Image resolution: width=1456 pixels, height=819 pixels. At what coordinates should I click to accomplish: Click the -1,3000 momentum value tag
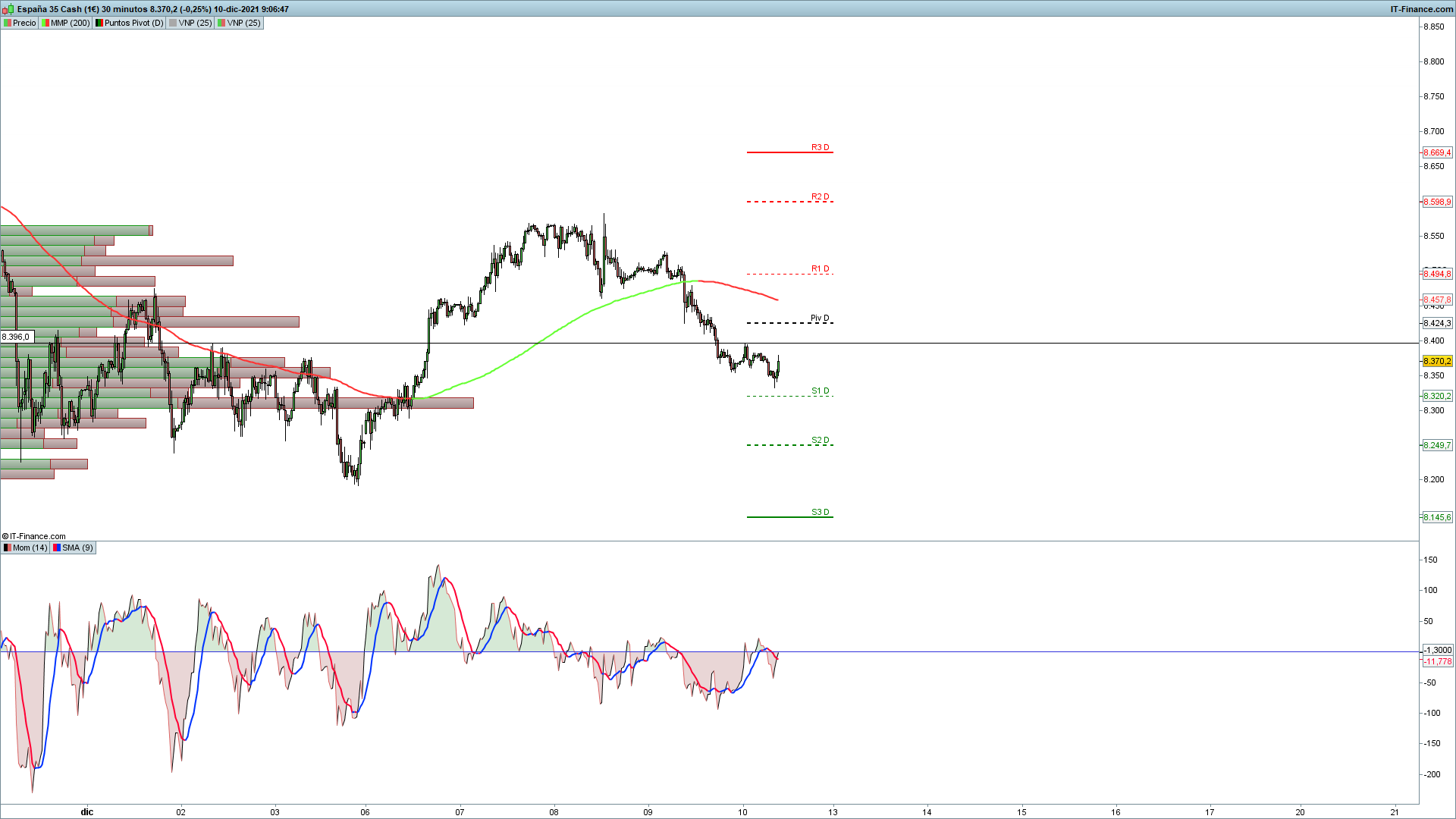pos(1437,650)
